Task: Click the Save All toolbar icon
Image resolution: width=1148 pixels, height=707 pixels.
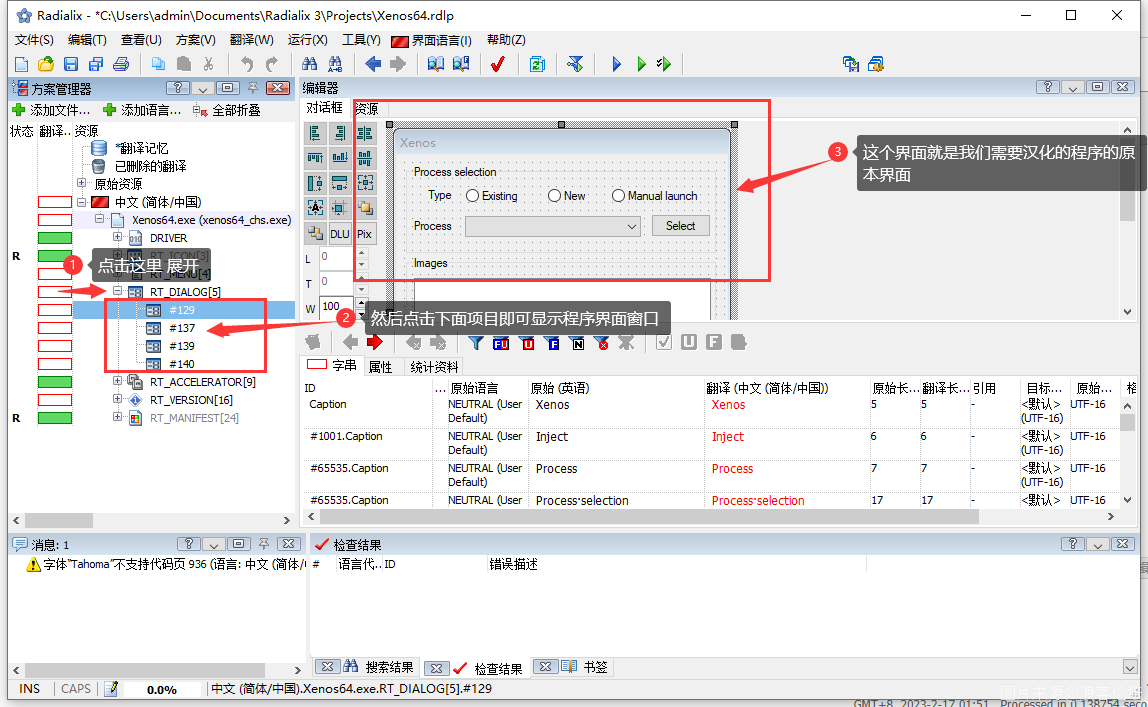Action: coord(96,64)
